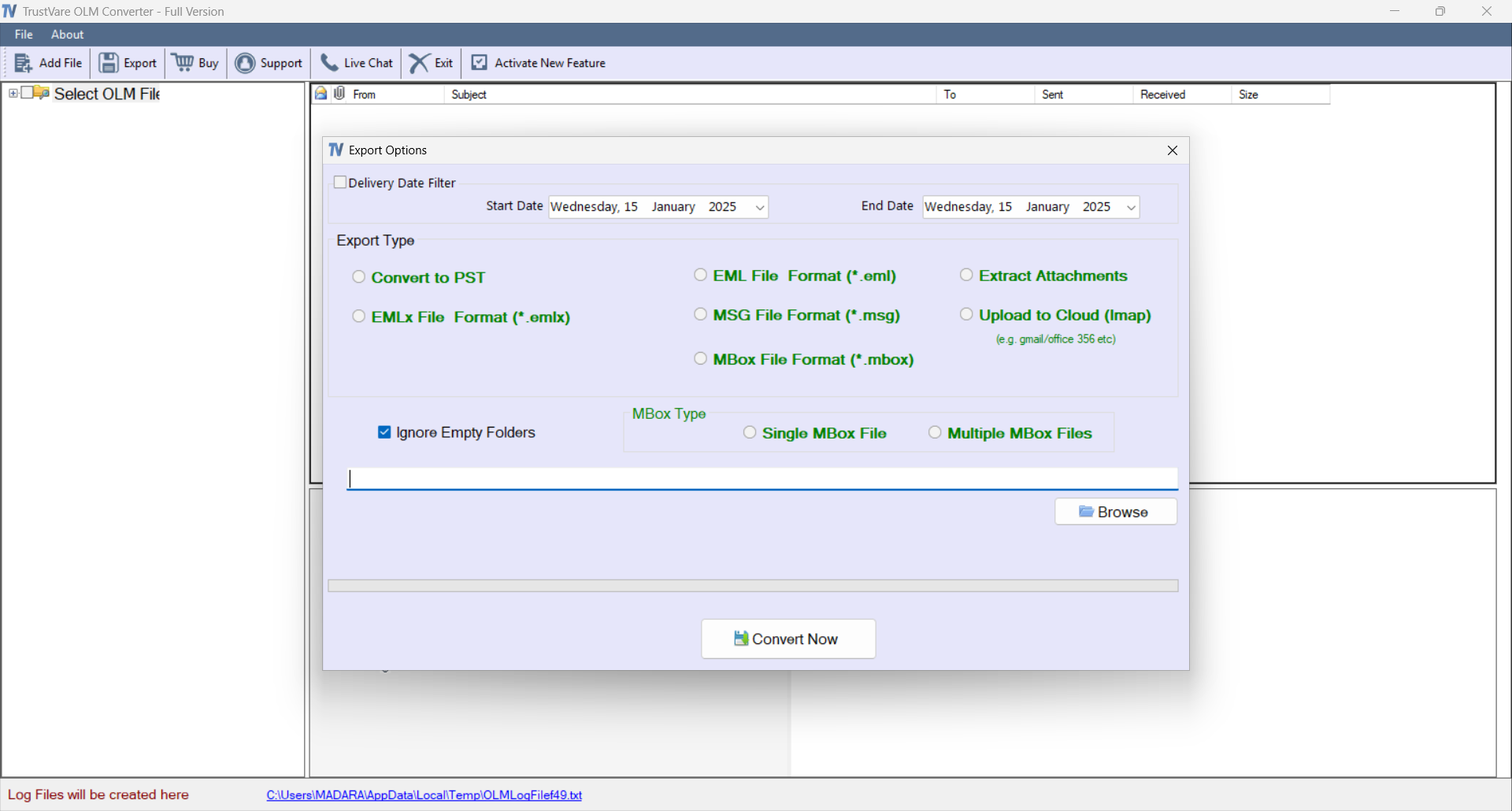Screen dimensions: 1512x811
Task: Select MBox File Format (*.mbox)
Action: (x=700, y=358)
